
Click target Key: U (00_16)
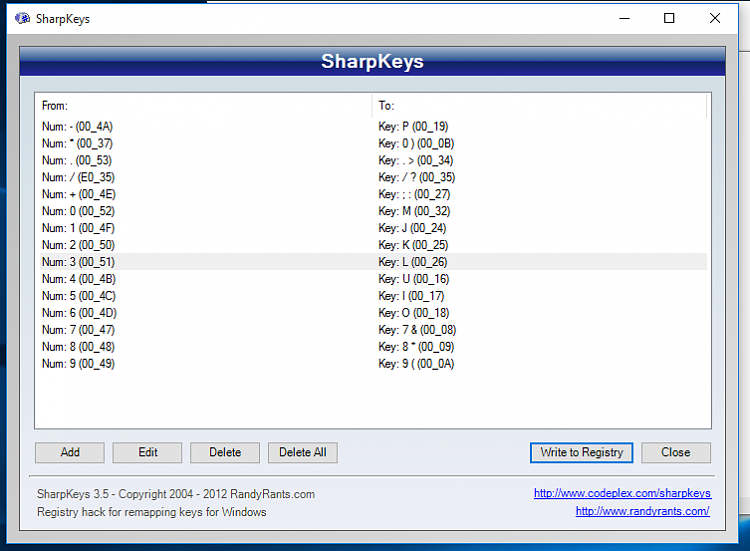[x=414, y=279]
